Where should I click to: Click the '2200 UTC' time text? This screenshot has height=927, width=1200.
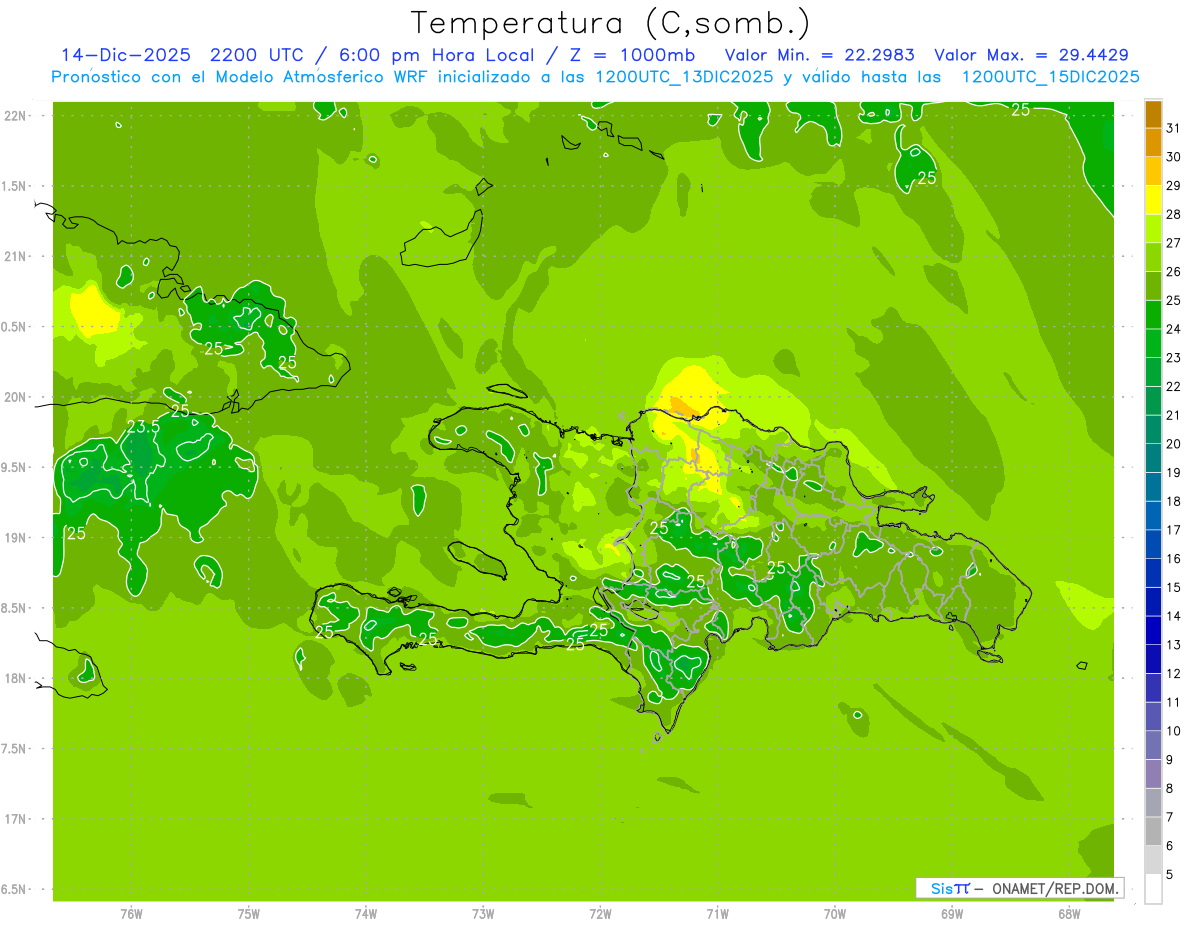pos(256,55)
